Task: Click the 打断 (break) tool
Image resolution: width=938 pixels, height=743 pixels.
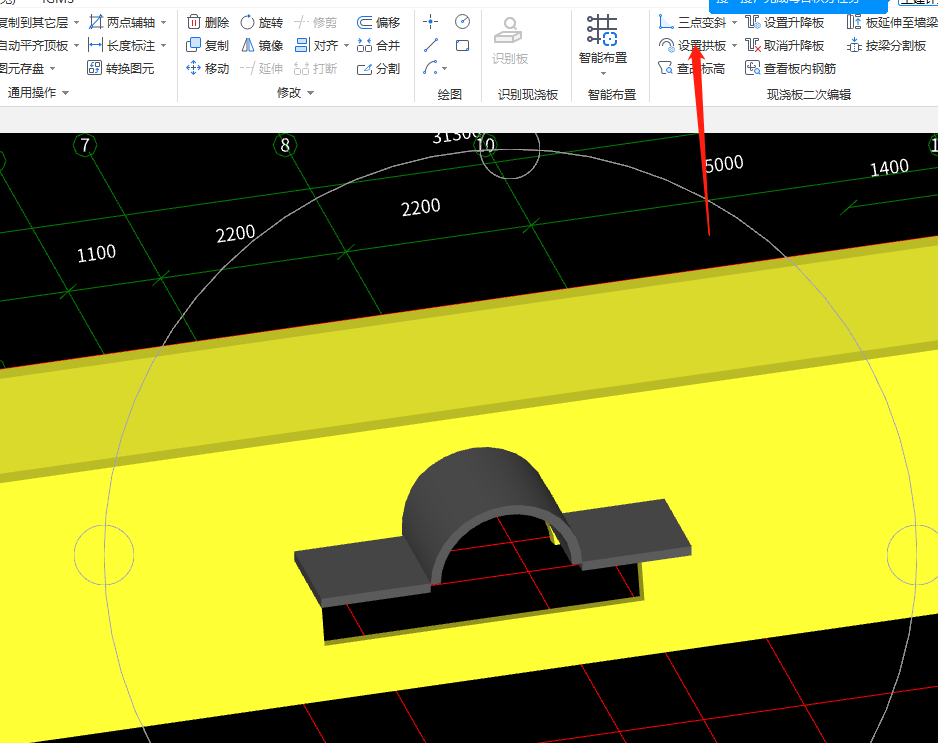Action: pyautogui.click(x=316, y=69)
